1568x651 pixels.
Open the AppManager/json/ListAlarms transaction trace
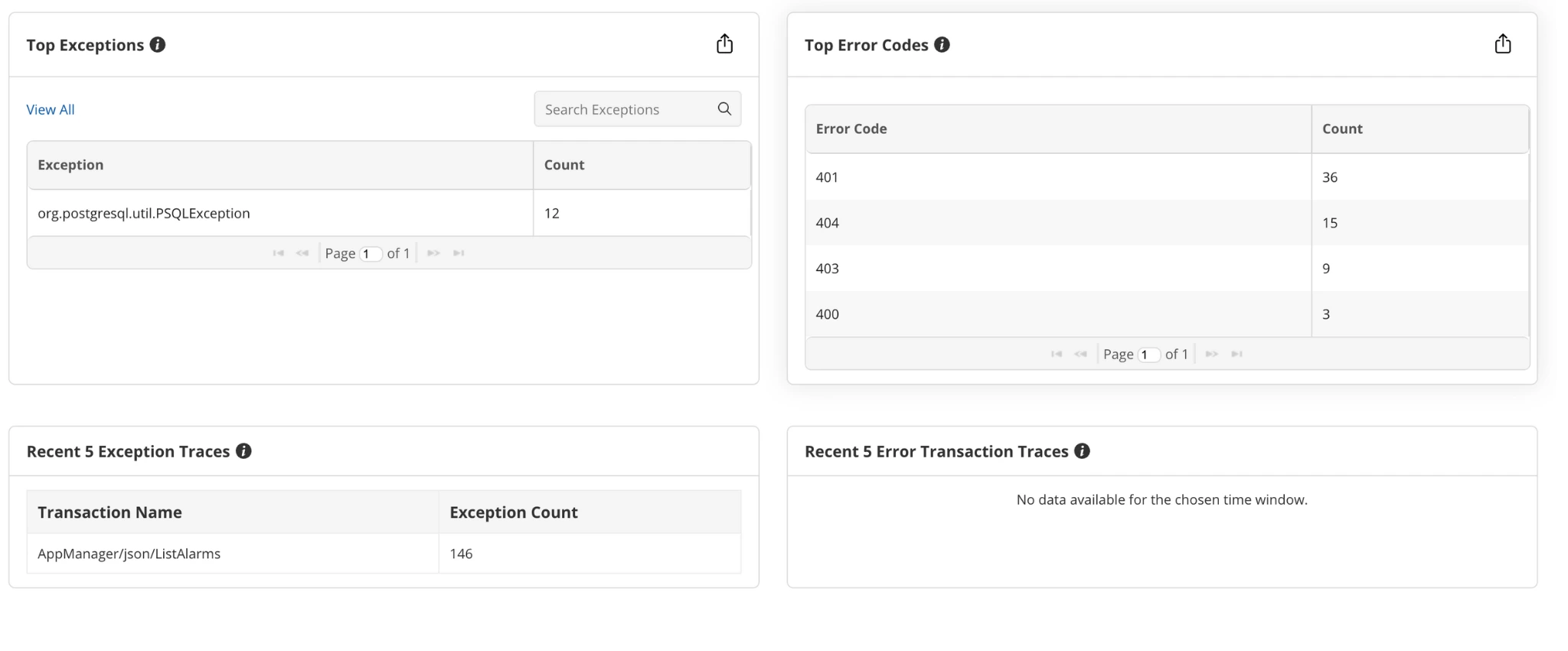129,554
